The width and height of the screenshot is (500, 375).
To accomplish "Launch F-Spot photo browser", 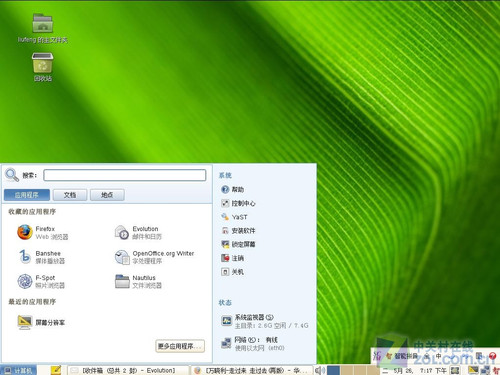I will 41,281.
